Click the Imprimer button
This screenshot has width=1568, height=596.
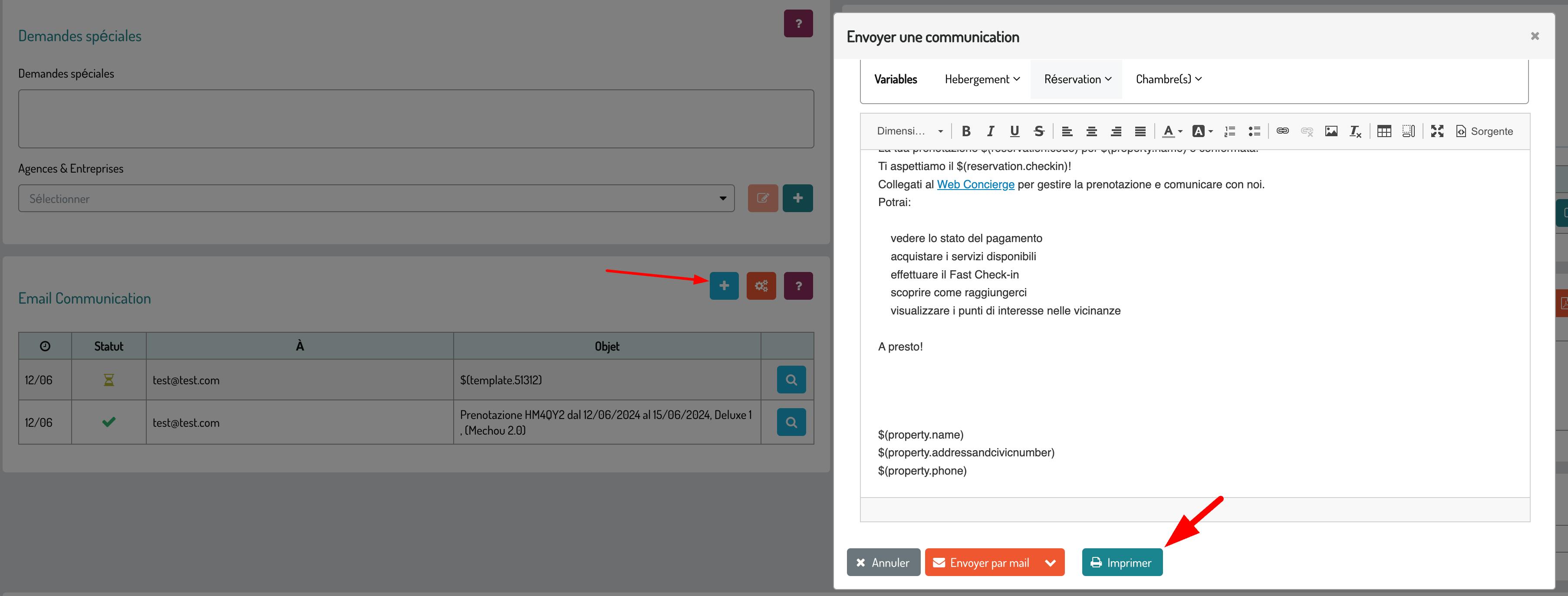(x=1122, y=563)
